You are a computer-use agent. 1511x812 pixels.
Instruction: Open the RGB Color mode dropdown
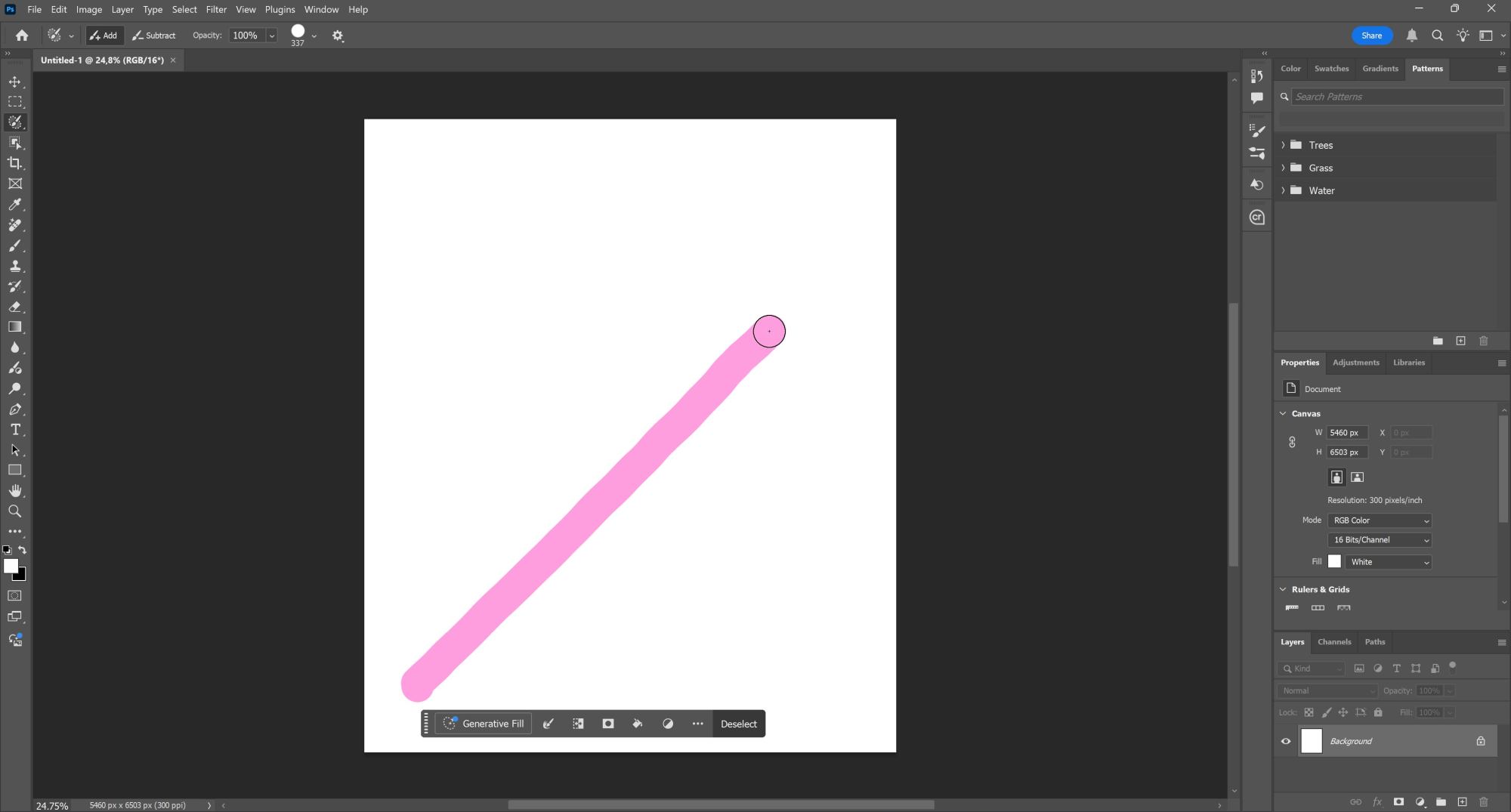point(1380,520)
